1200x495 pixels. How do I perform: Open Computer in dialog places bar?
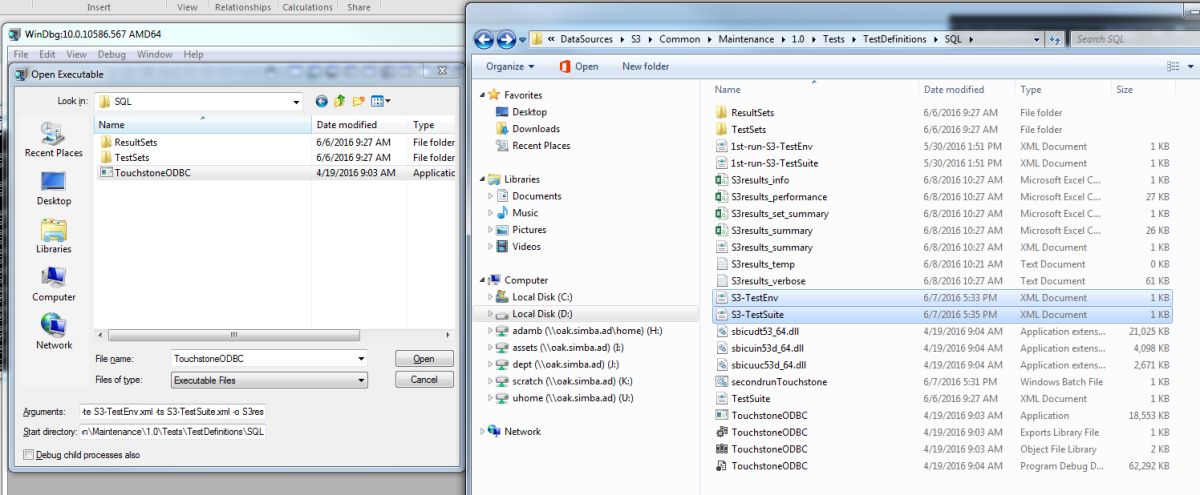point(54,284)
